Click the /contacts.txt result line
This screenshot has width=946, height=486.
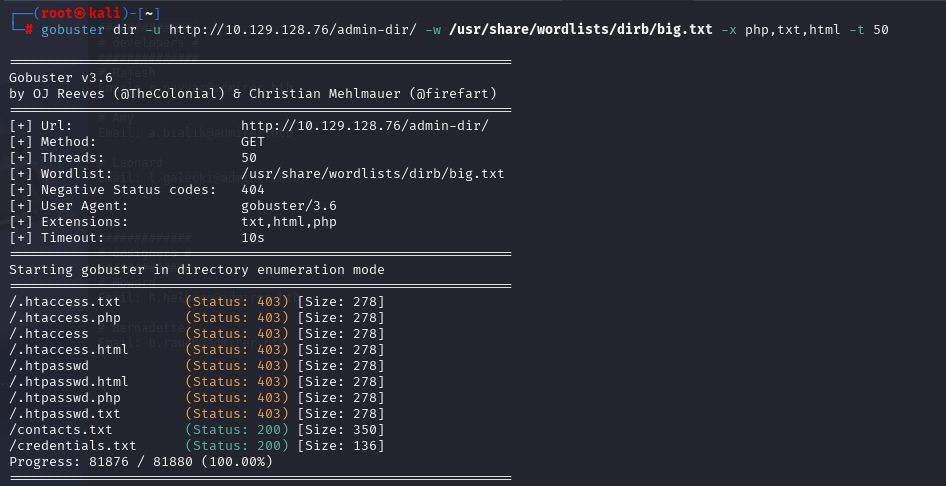coord(197,430)
